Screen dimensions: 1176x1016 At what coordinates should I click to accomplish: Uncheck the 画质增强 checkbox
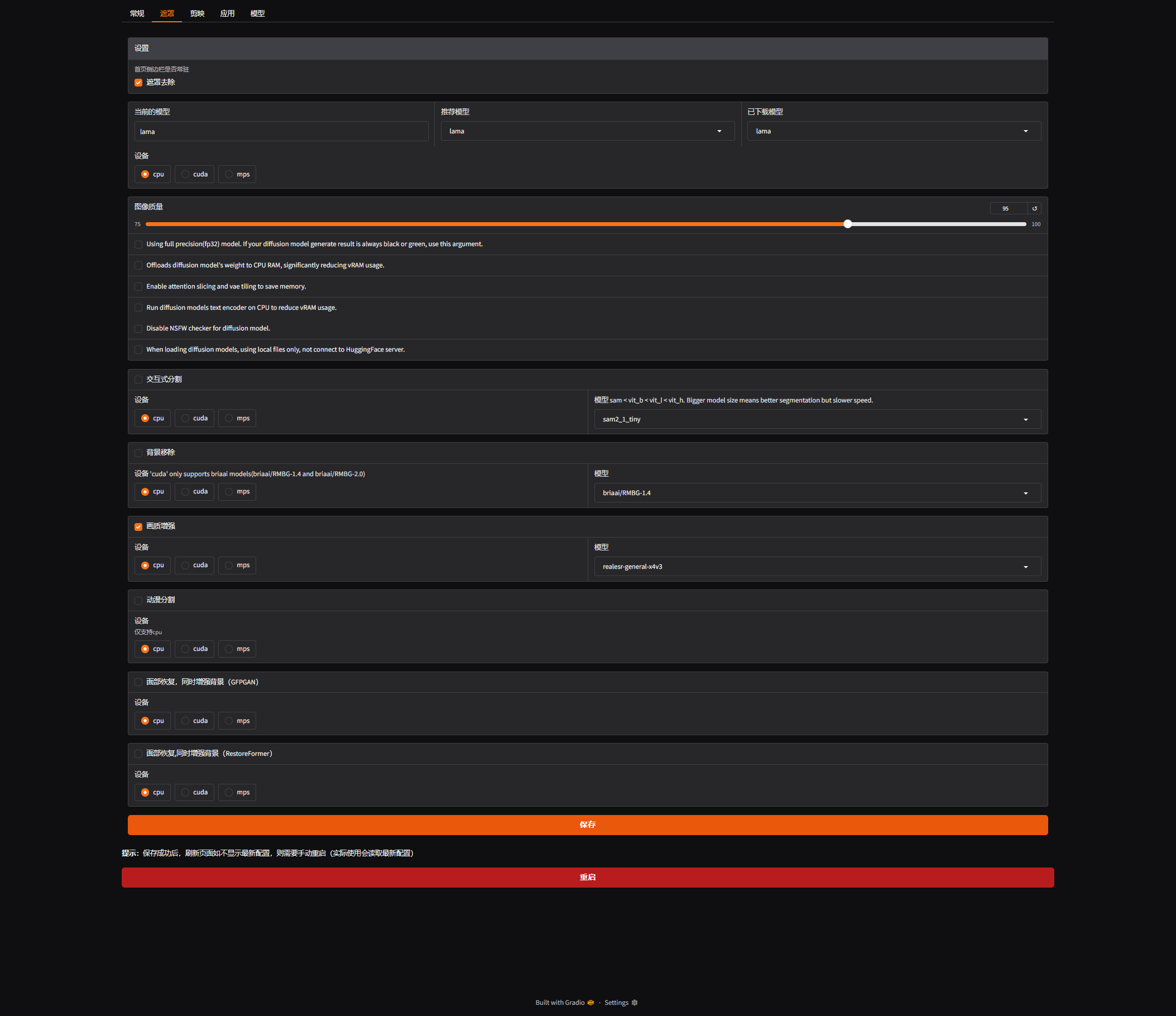click(138, 527)
